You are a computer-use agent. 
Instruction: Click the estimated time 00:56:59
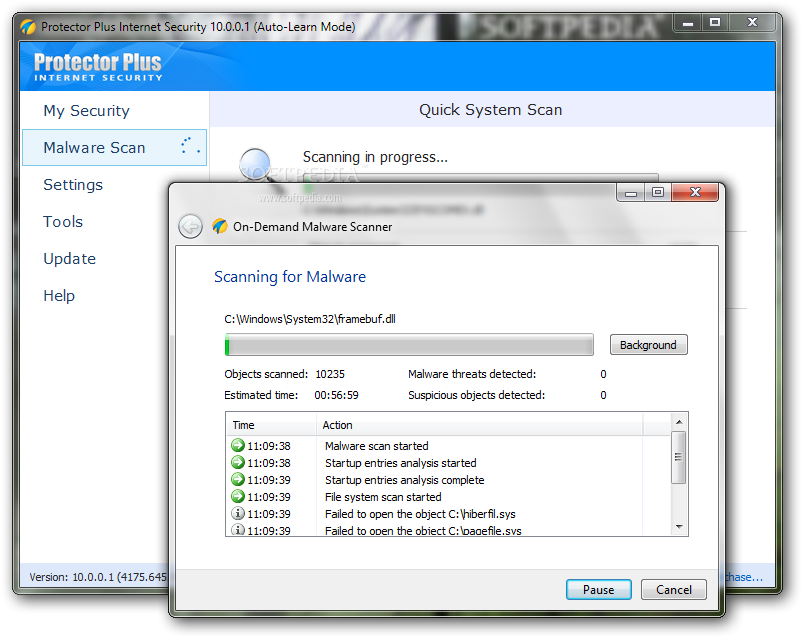336,395
